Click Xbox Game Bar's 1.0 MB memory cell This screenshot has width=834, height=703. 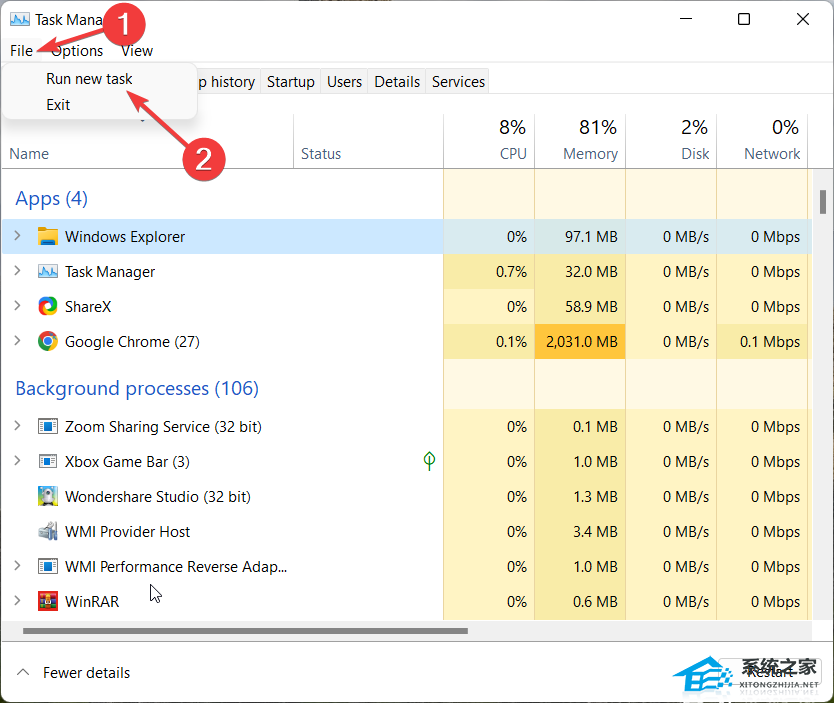click(580, 462)
